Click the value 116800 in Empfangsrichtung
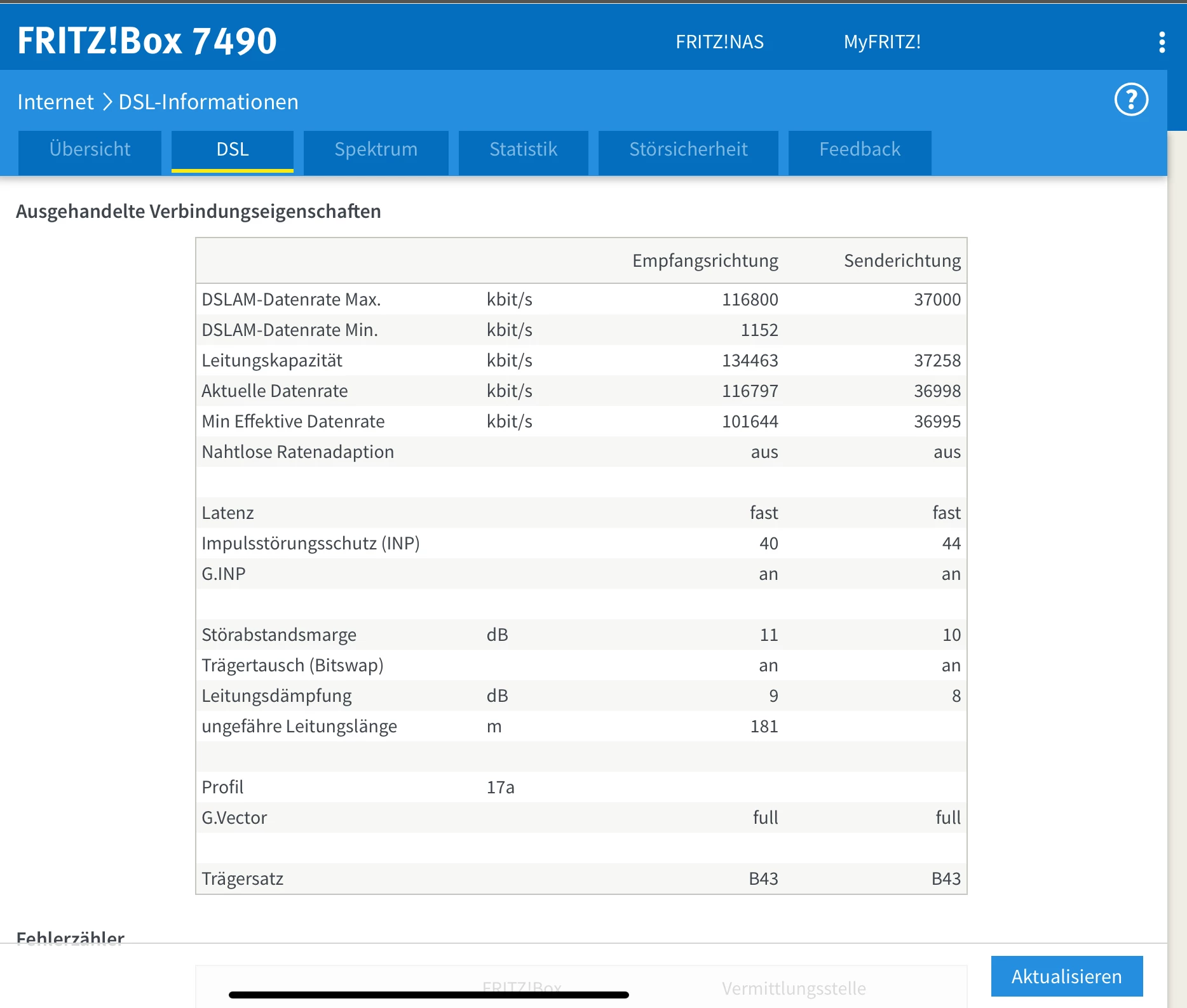Image resolution: width=1187 pixels, height=1008 pixels. tap(750, 299)
